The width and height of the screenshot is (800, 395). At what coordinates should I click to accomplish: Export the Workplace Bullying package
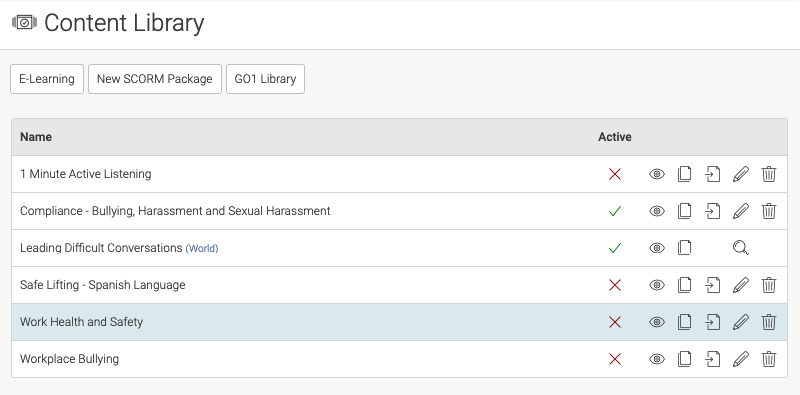click(x=713, y=359)
